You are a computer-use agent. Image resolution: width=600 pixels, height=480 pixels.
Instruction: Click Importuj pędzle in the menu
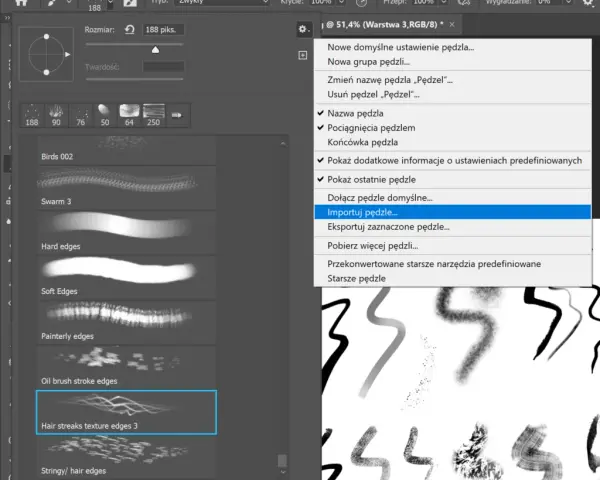pos(453,212)
